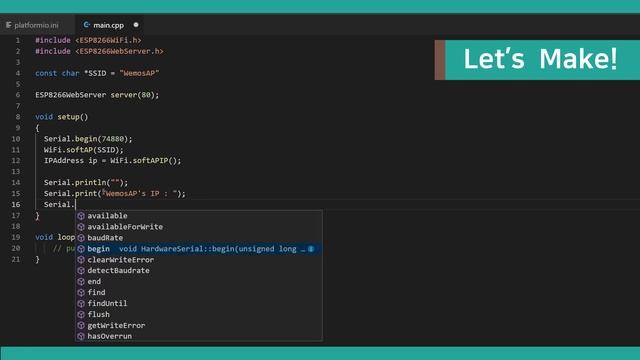Click the "WemosAP's IP : " string on line 15
Viewport: 640px width, 360px height.
pos(140,193)
